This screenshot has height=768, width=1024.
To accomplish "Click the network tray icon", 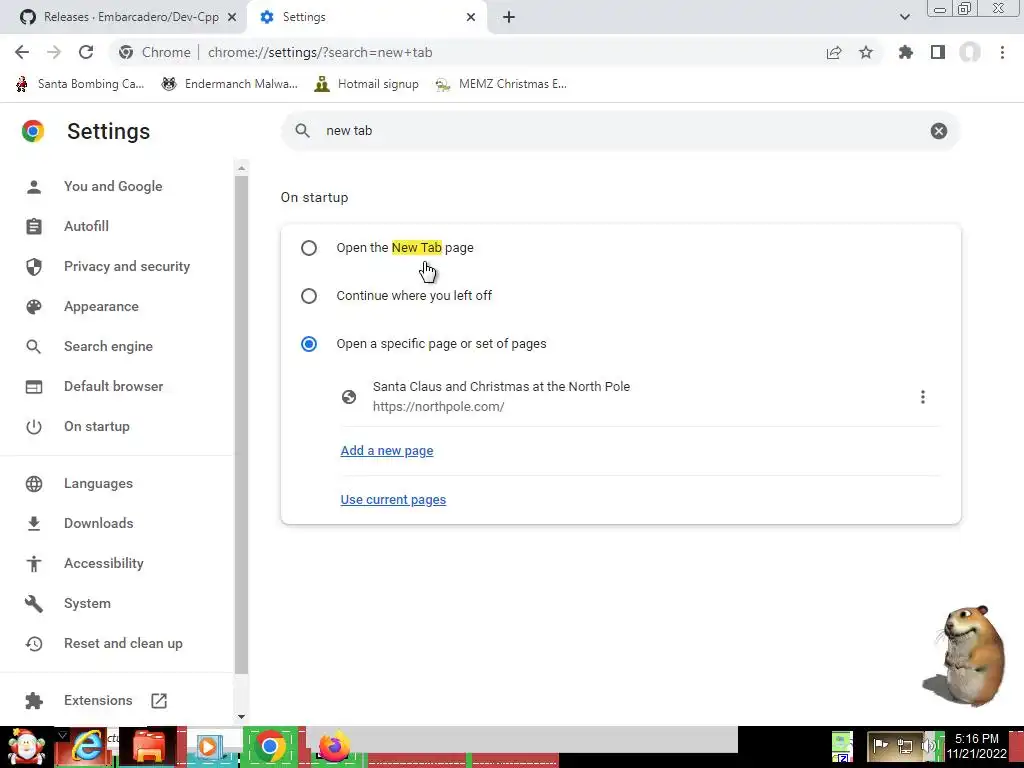I will 905,746.
